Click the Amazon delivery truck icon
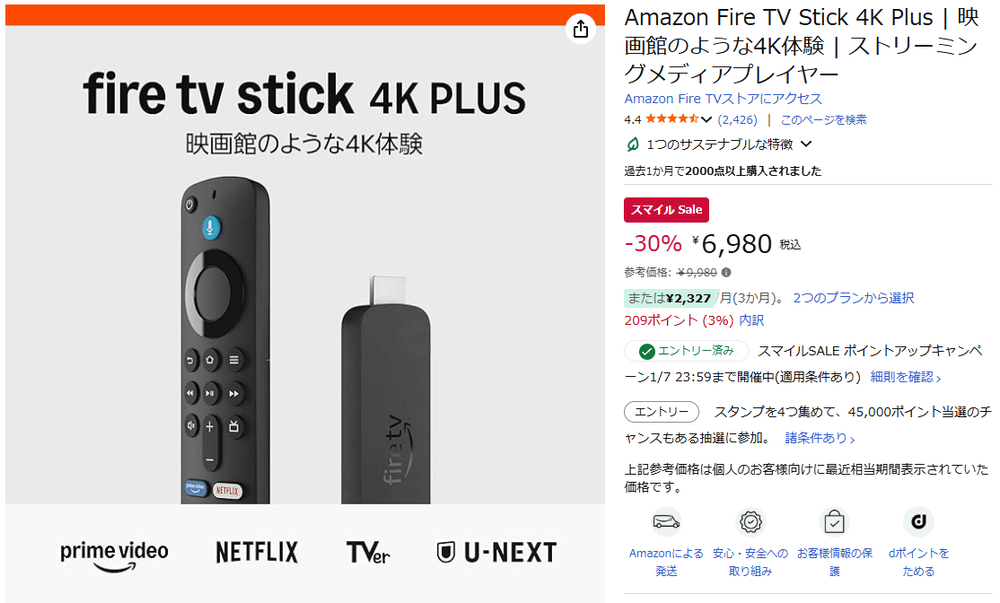Image resolution: width=1000 pixels, height=603 pixels. click(666, 523)
